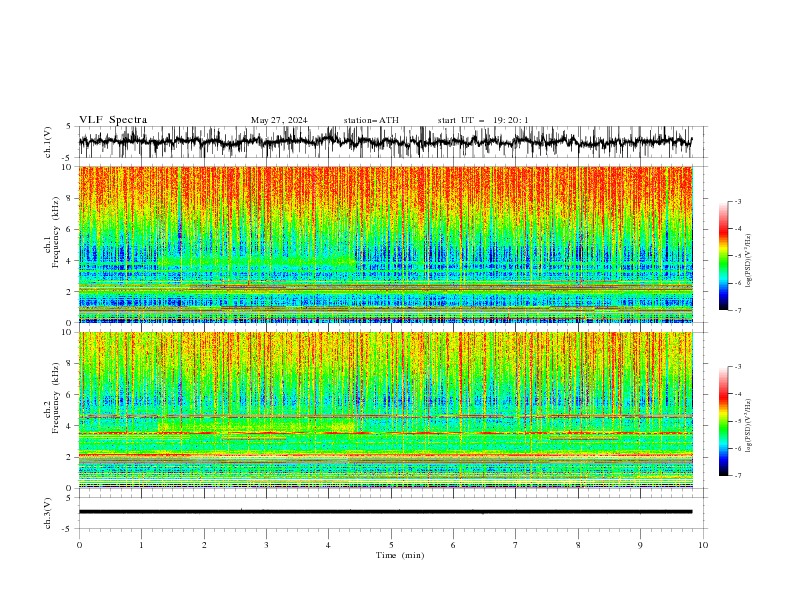Click inside the ch.1 spectrogram panel
Screen dimensions: 792x612
coord(385,244)
